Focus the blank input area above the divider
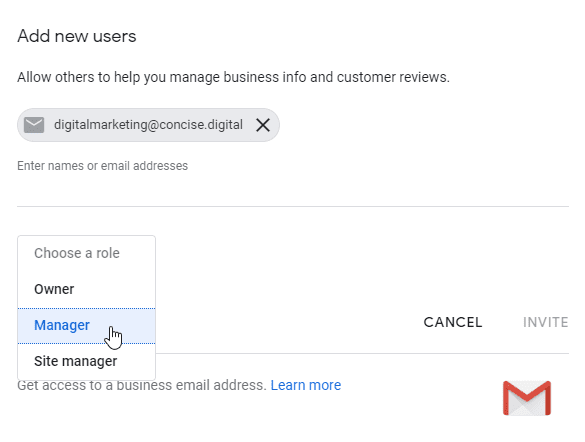The height and width of the screenshot is (442, 585). [293, 190]
